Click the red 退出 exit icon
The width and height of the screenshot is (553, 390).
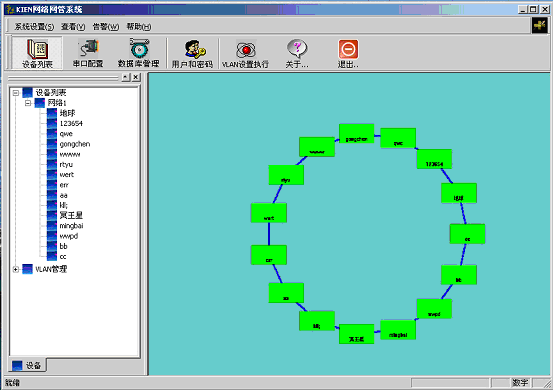pos(348,53)
